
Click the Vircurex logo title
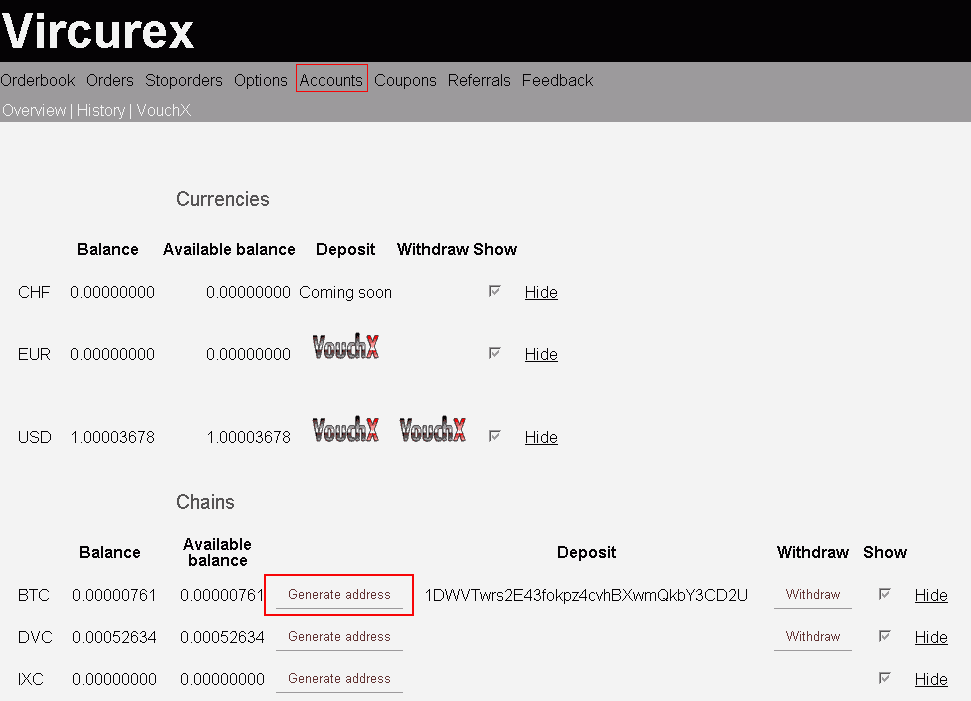[x=98, y=31]
